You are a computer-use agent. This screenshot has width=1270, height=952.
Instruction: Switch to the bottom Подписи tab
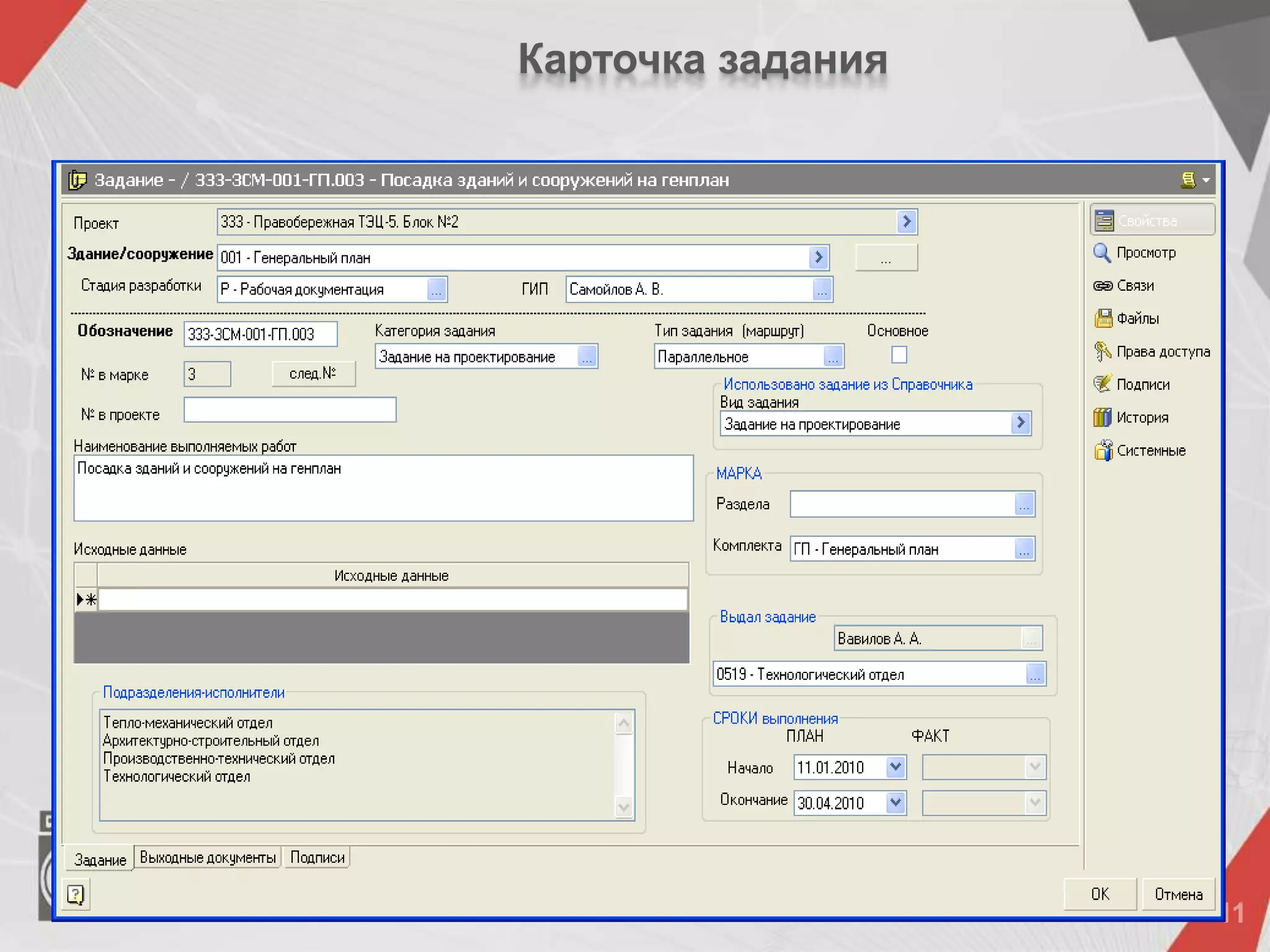pos(317,857)
